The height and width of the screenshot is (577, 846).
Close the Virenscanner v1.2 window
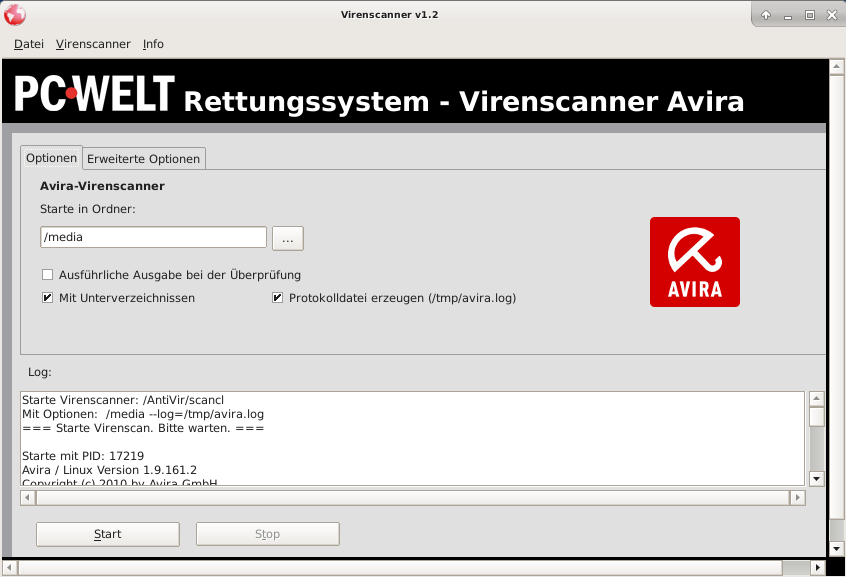coord(832,15)
